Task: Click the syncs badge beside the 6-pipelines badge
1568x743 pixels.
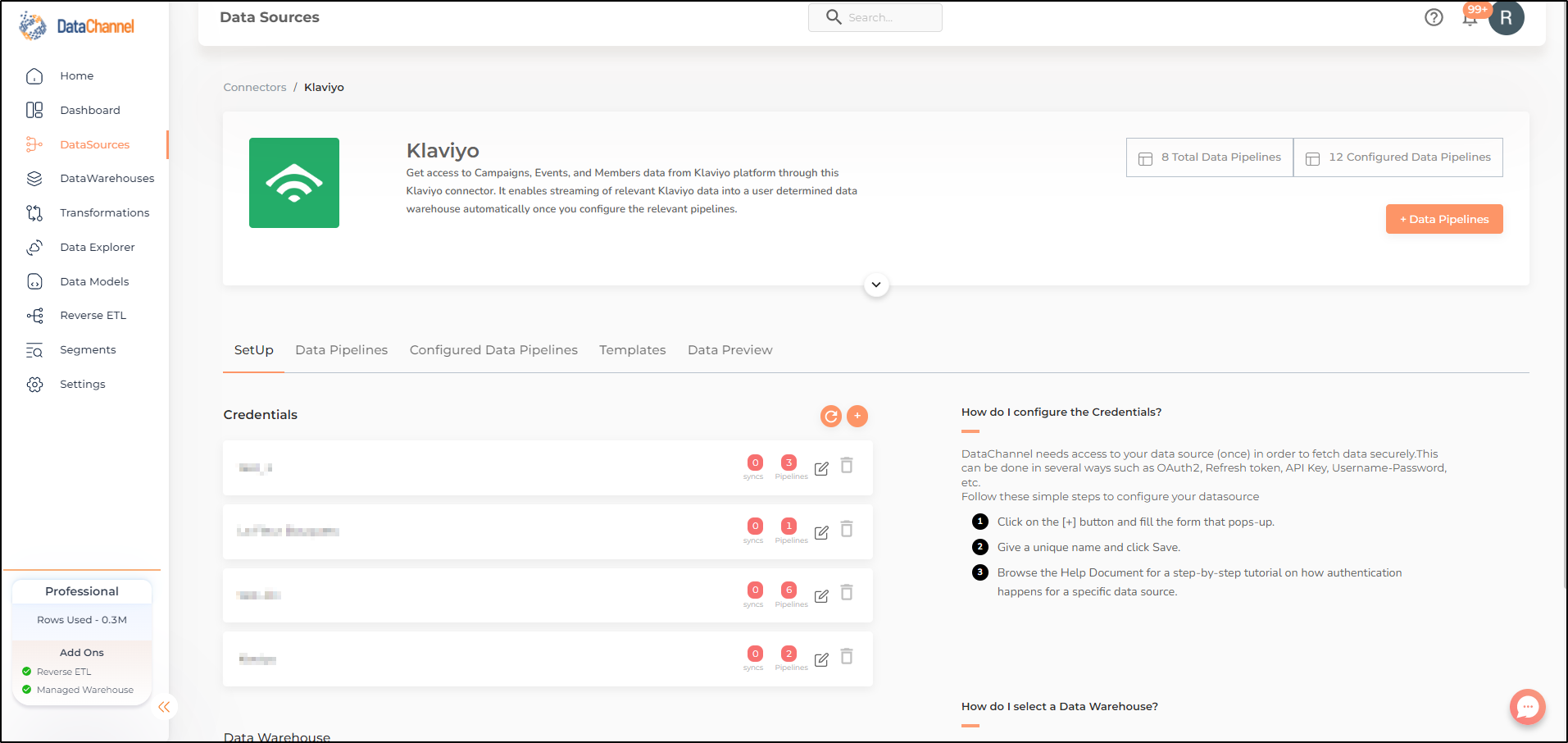Action: [x=755, y=590]
